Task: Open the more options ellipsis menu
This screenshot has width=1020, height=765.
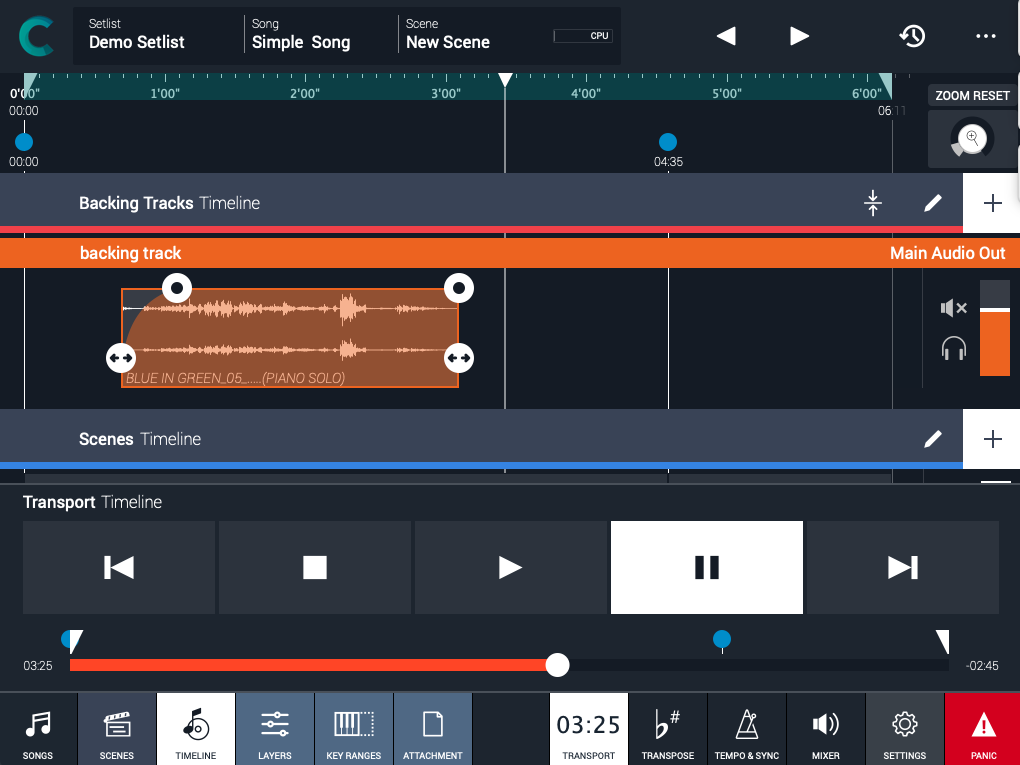Action: coord(986,36)
